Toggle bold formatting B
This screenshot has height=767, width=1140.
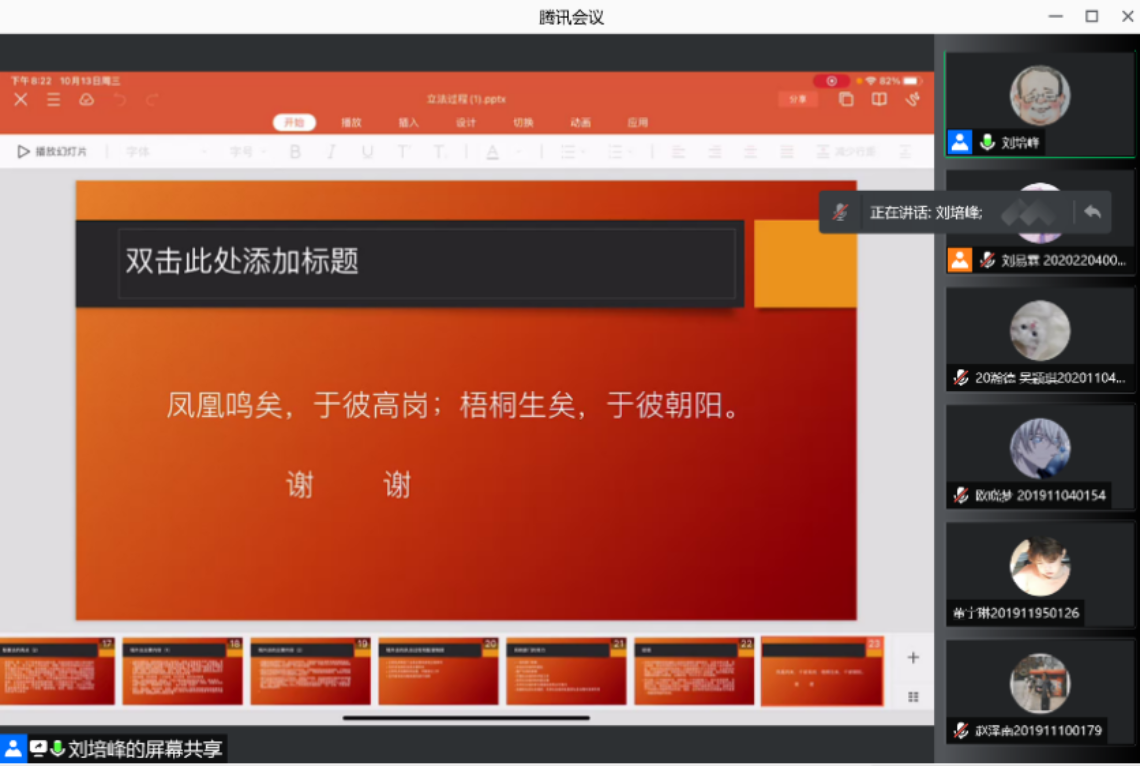tap(295, 152)
